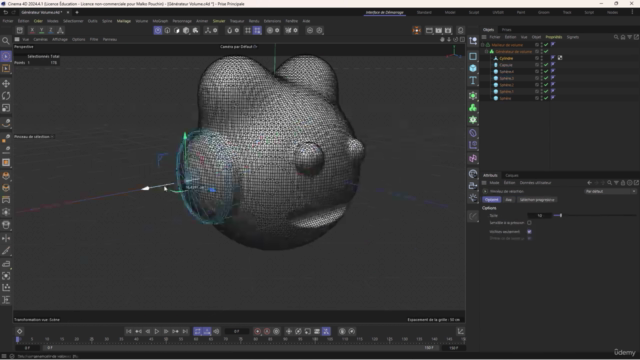
Task: Open the Caméra par Défaut dropdown
Action: point(239,47)
